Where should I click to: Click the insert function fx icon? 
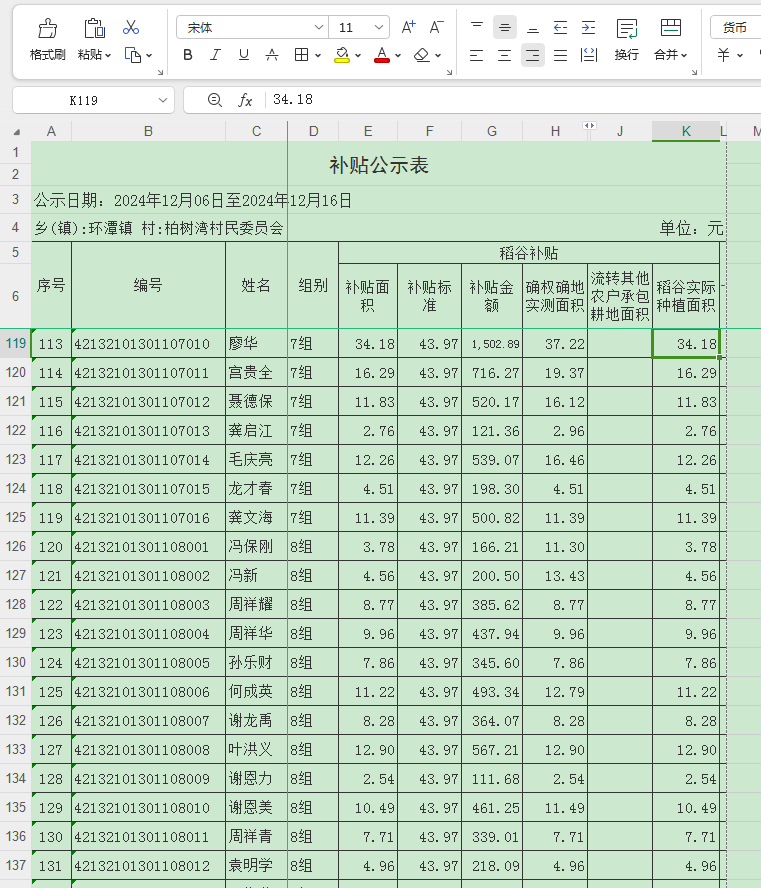(245, 100)
